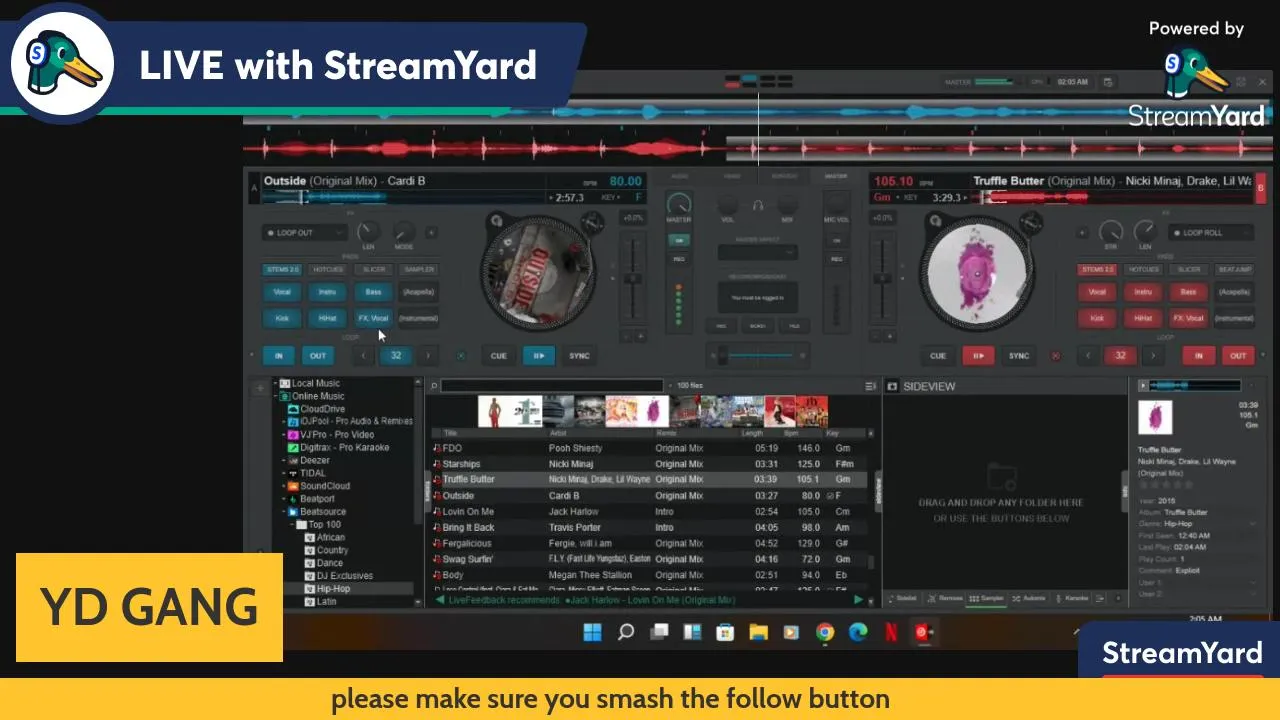Set deck A loop OUT point
Viewport: 1280px width, 720px height.
point(317,356)
